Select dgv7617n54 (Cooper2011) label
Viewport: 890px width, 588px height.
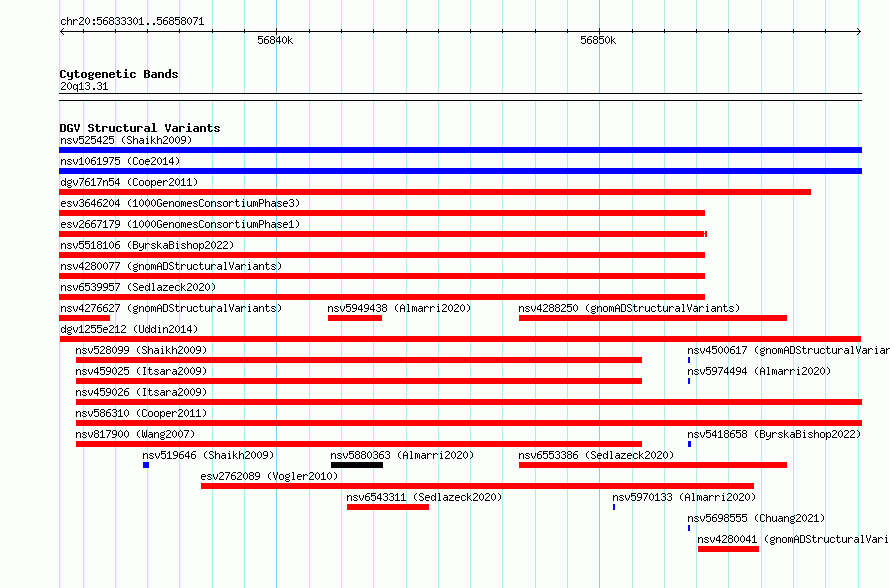click(x=129, y=182)
